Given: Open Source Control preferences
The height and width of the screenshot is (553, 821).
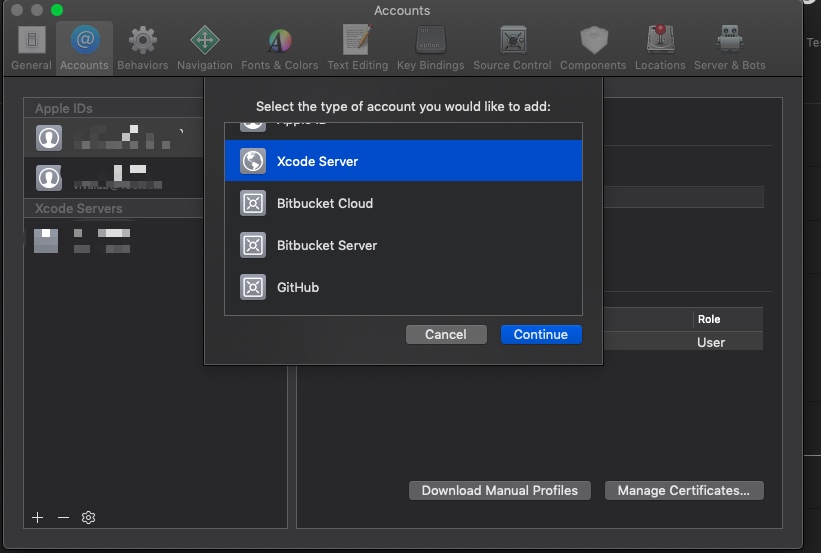Looking at the screenshot, I should (x=512, y=48).
